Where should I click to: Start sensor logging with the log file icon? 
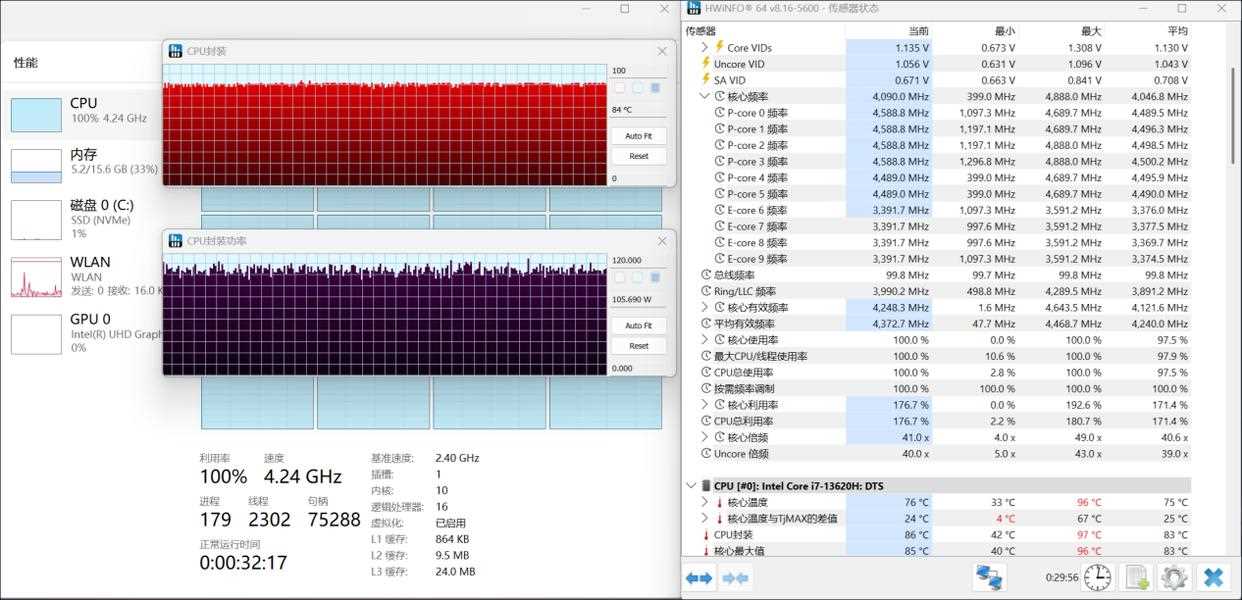tap(1137, 577)
